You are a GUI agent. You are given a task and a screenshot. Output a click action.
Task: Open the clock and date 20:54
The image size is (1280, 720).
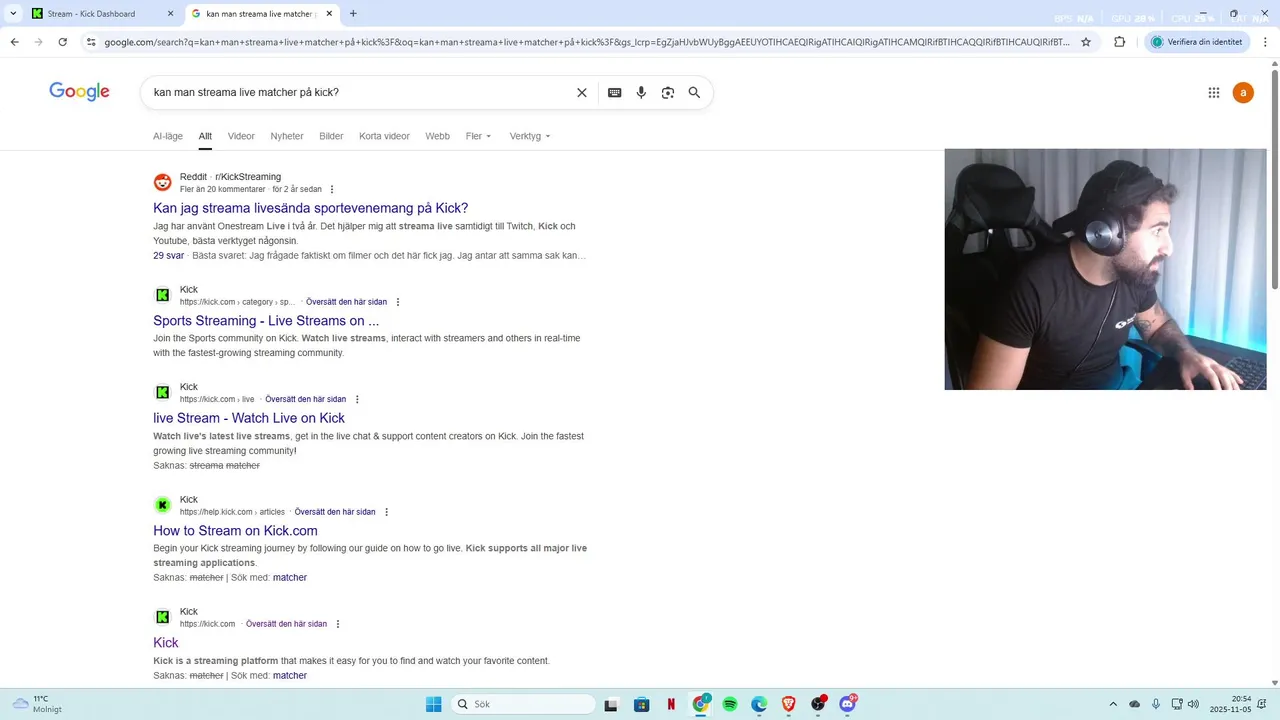[1230, 704]
